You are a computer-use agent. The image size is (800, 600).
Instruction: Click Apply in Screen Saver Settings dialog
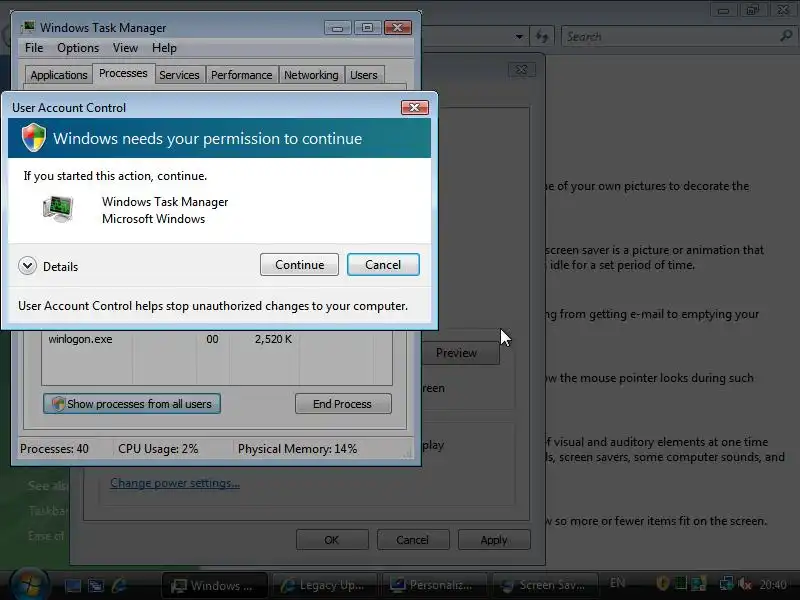(x=494, y=540)
